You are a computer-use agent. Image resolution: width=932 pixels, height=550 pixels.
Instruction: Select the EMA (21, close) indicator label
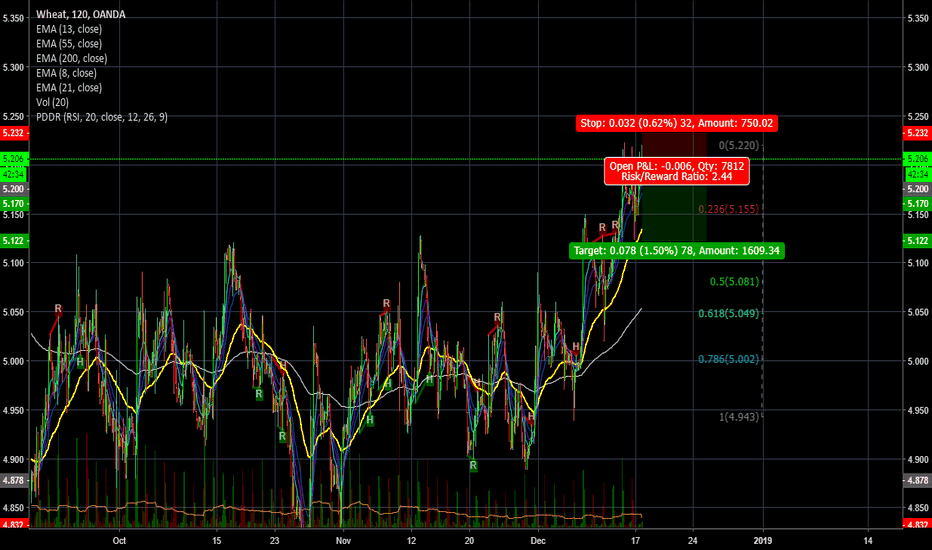(69, 87)
